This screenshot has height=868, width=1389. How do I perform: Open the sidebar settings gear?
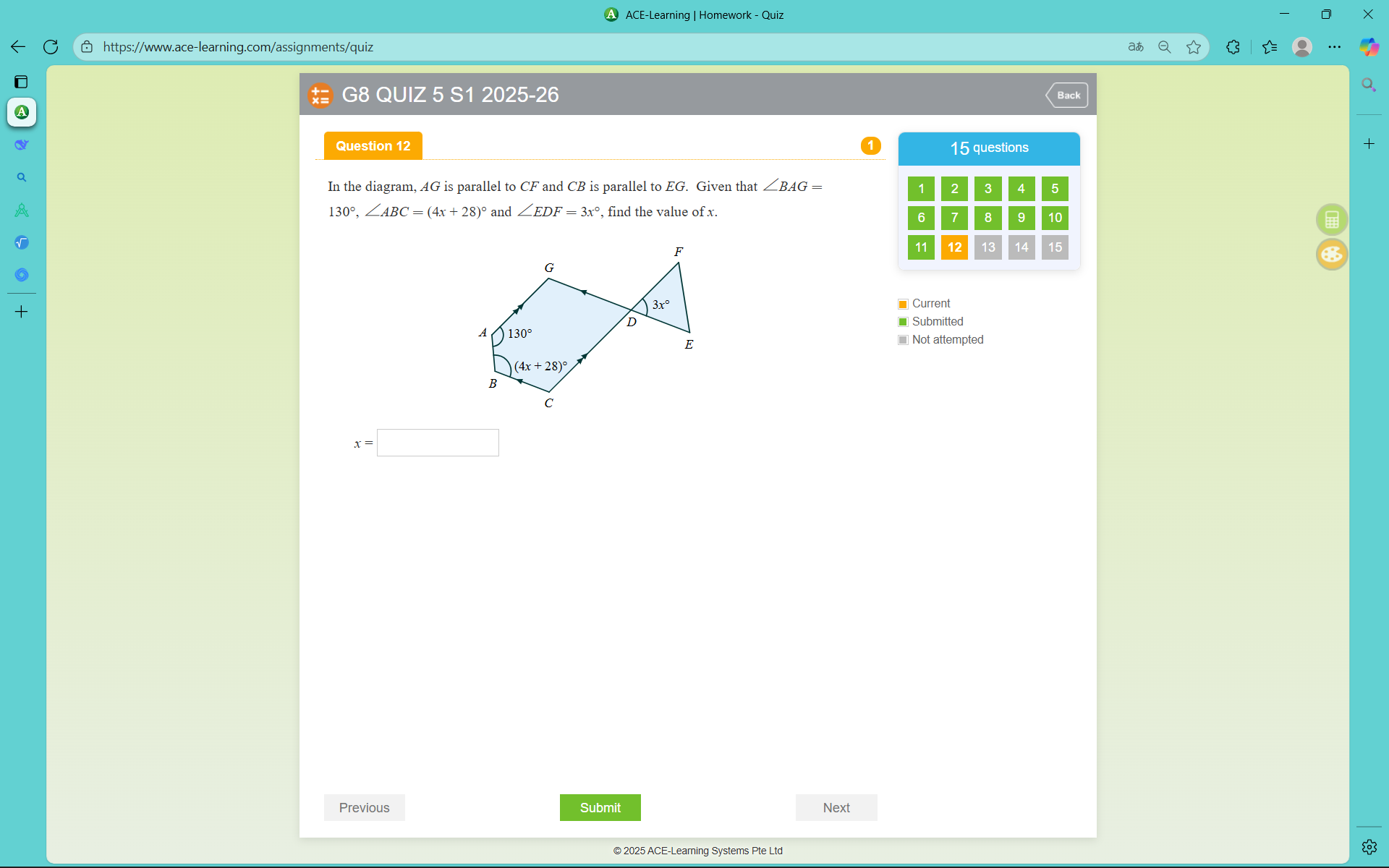1369,846
